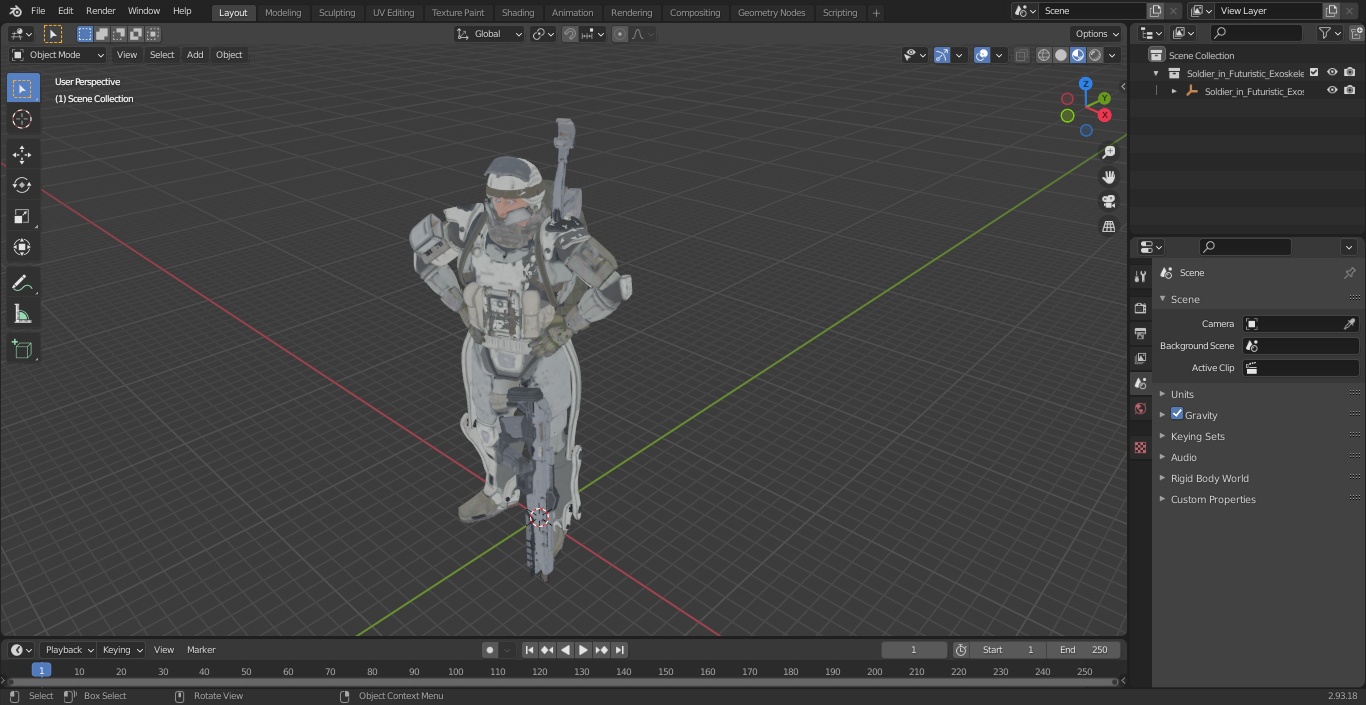
Task: Open the Add menu in viewport header
Action: click(195, 55)
